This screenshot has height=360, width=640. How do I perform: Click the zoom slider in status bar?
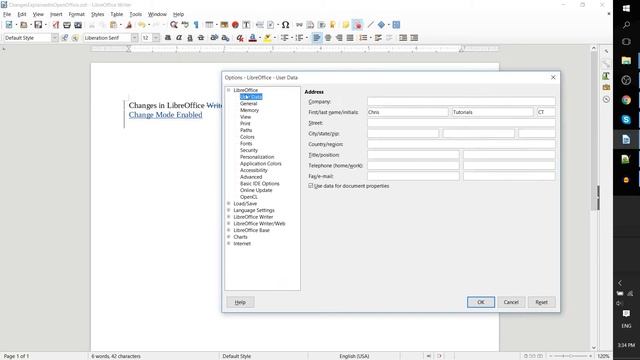coord(570,356)
